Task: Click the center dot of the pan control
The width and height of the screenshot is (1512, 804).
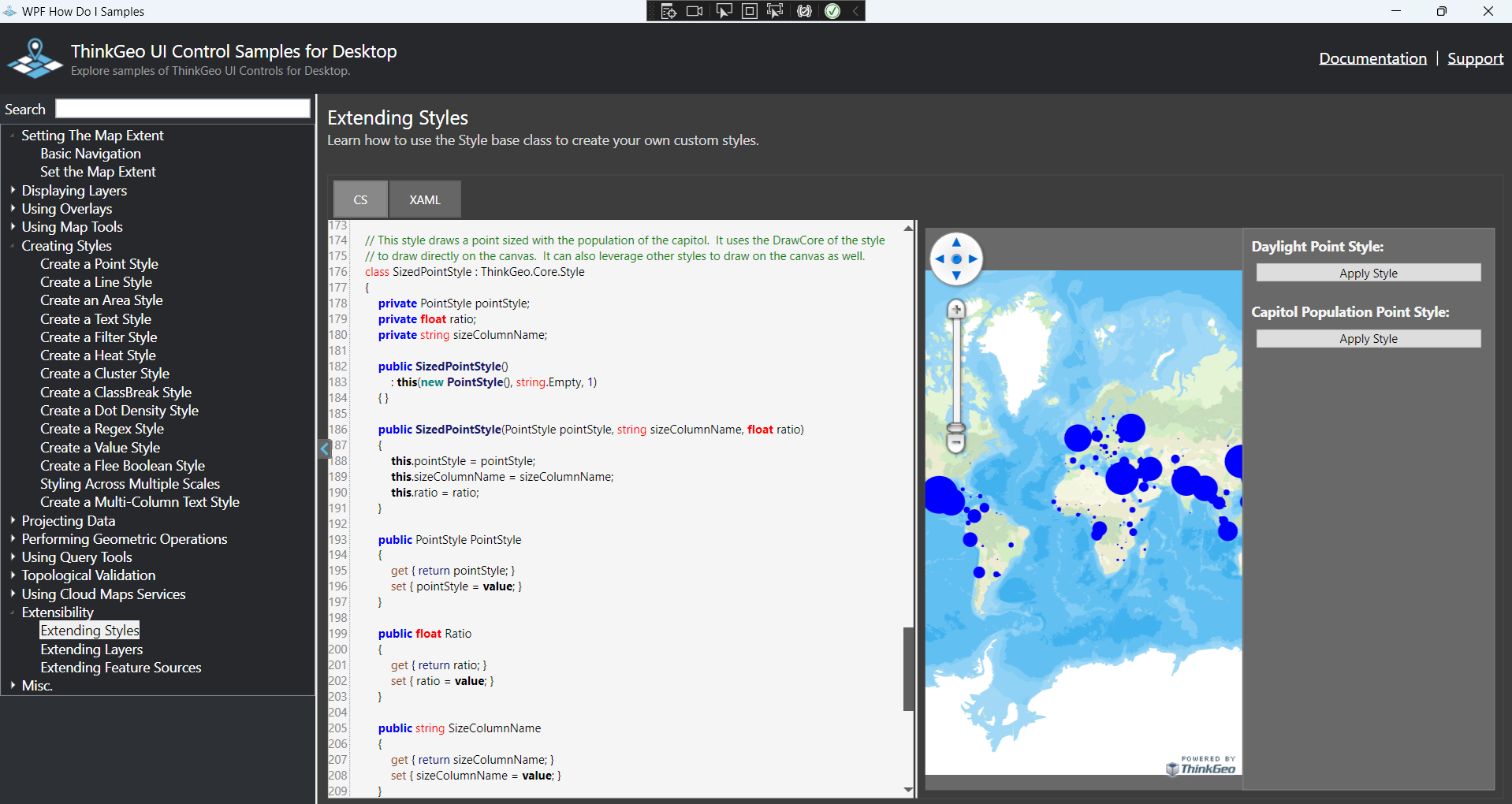Action: click(956, 259)
